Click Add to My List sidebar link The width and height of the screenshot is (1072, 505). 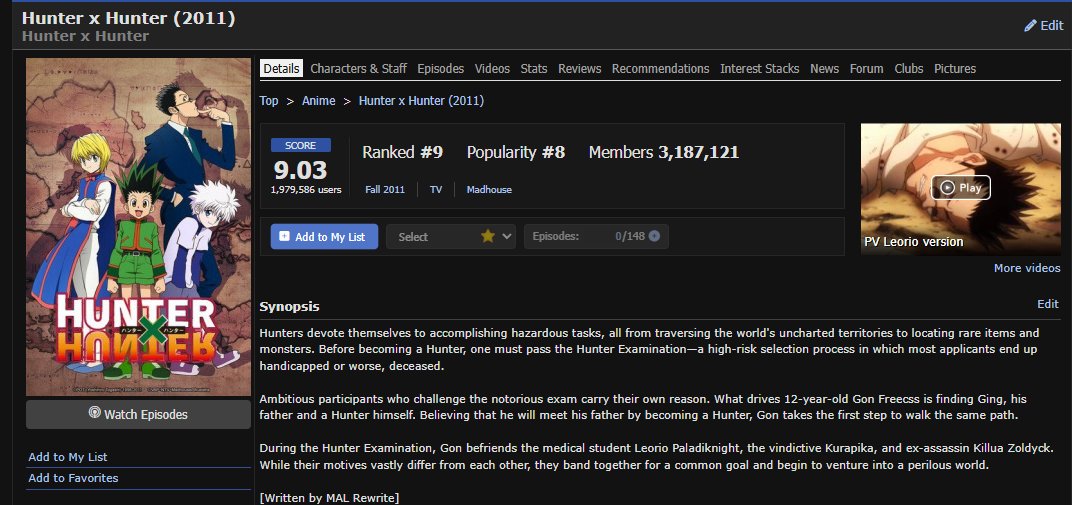68,457
